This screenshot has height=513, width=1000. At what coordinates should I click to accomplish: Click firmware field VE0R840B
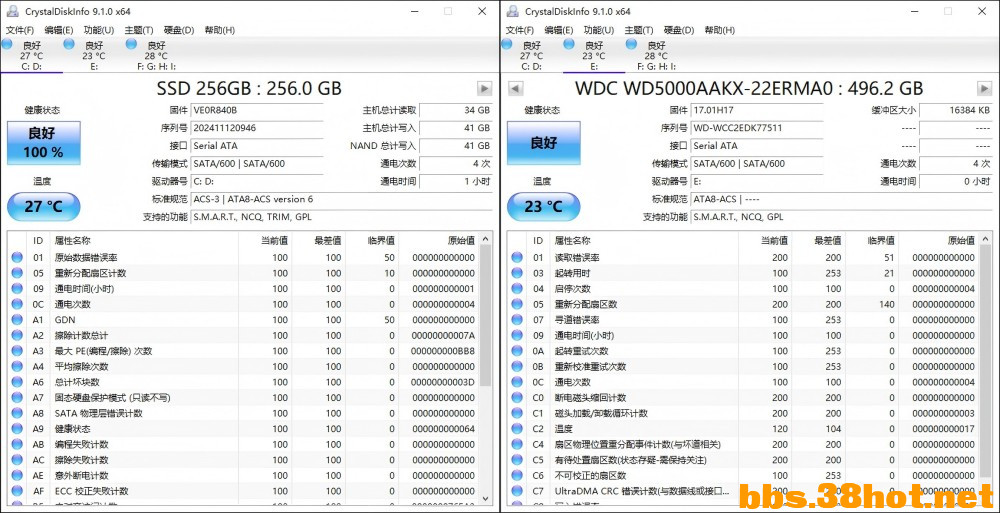pos(257,110)
